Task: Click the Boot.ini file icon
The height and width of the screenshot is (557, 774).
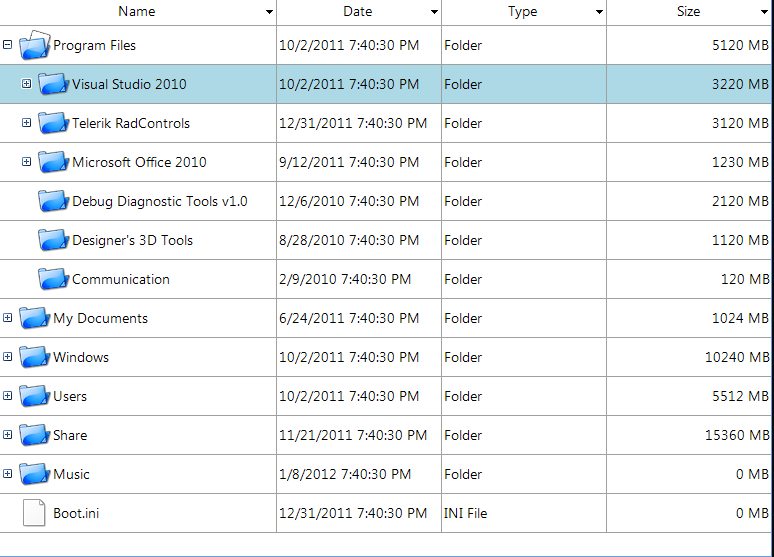Action: [34, 513]
